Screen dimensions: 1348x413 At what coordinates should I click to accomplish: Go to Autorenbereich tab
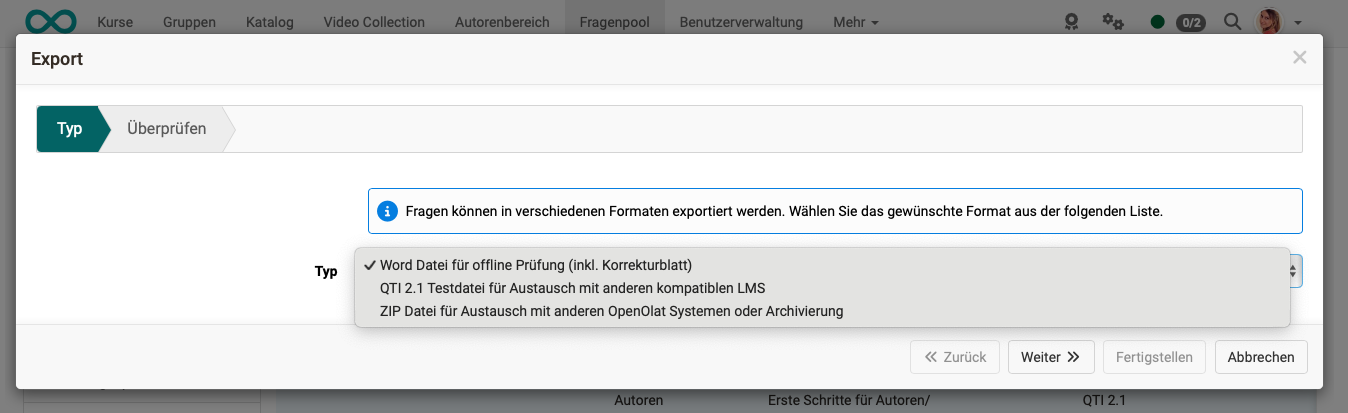pos(501,22)
